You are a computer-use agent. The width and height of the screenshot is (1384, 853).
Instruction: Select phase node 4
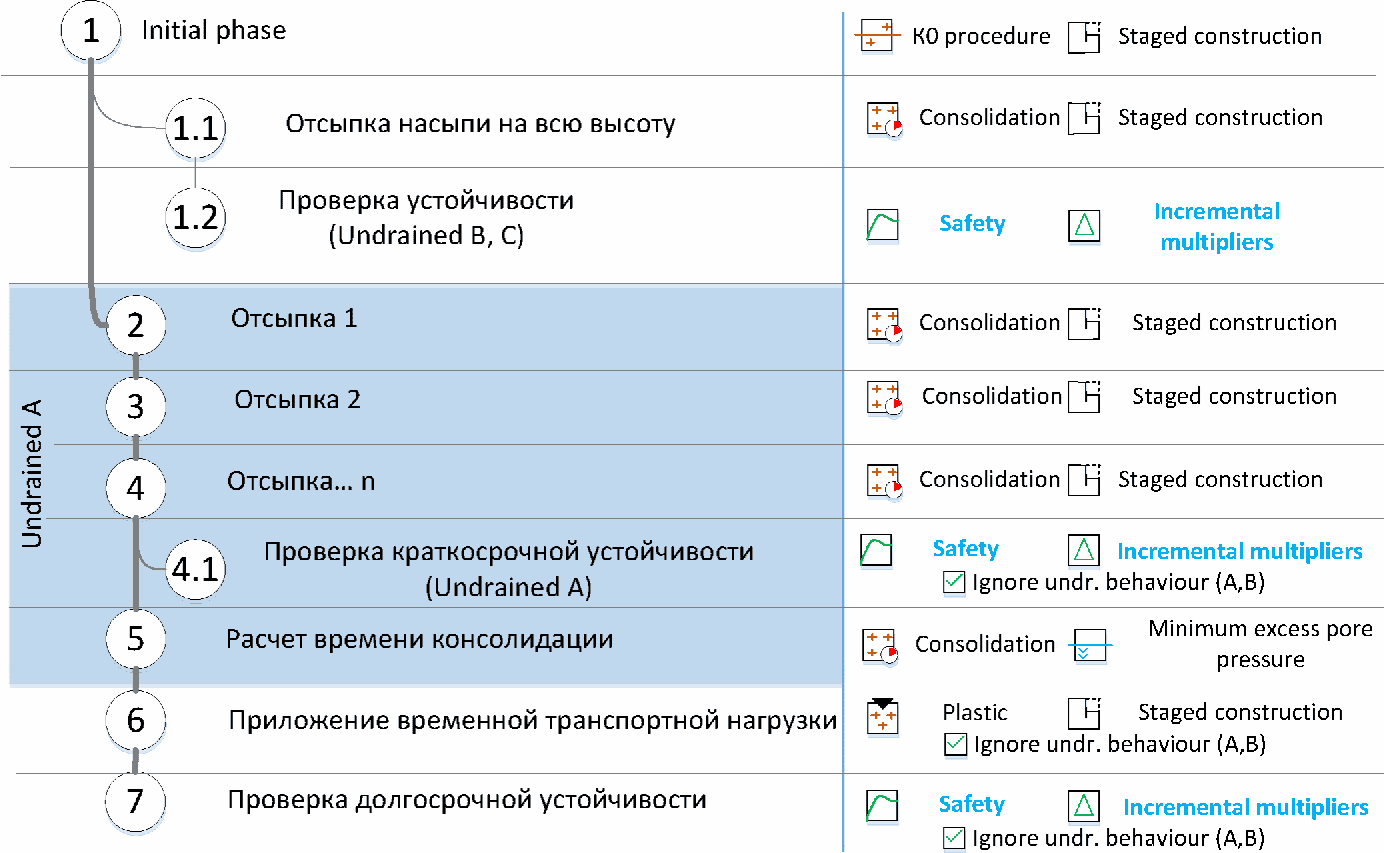(136, 488)
